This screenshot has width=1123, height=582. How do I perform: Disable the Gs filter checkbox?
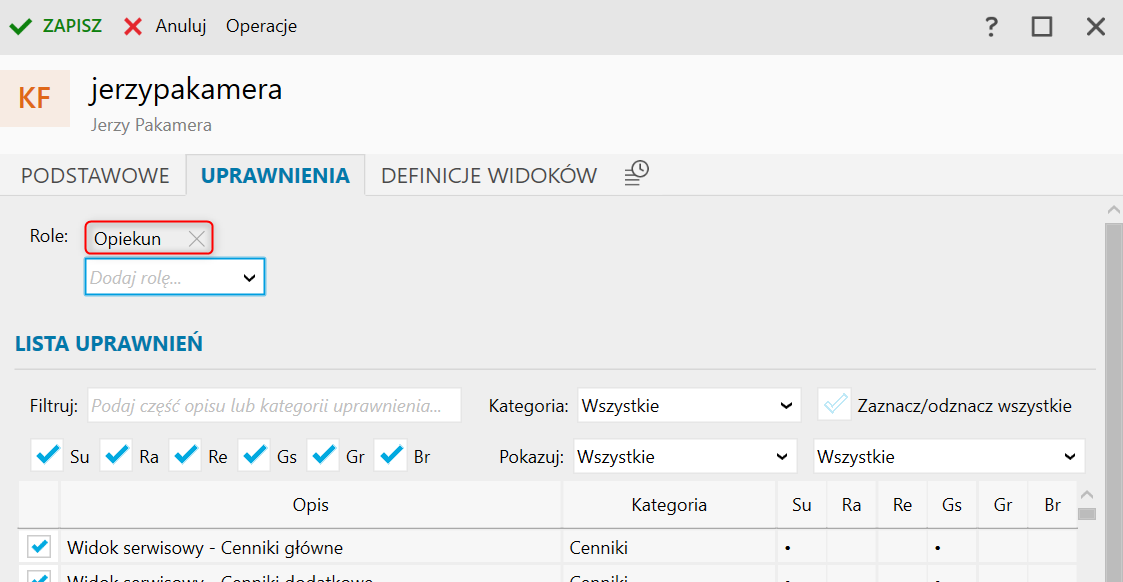255,456
